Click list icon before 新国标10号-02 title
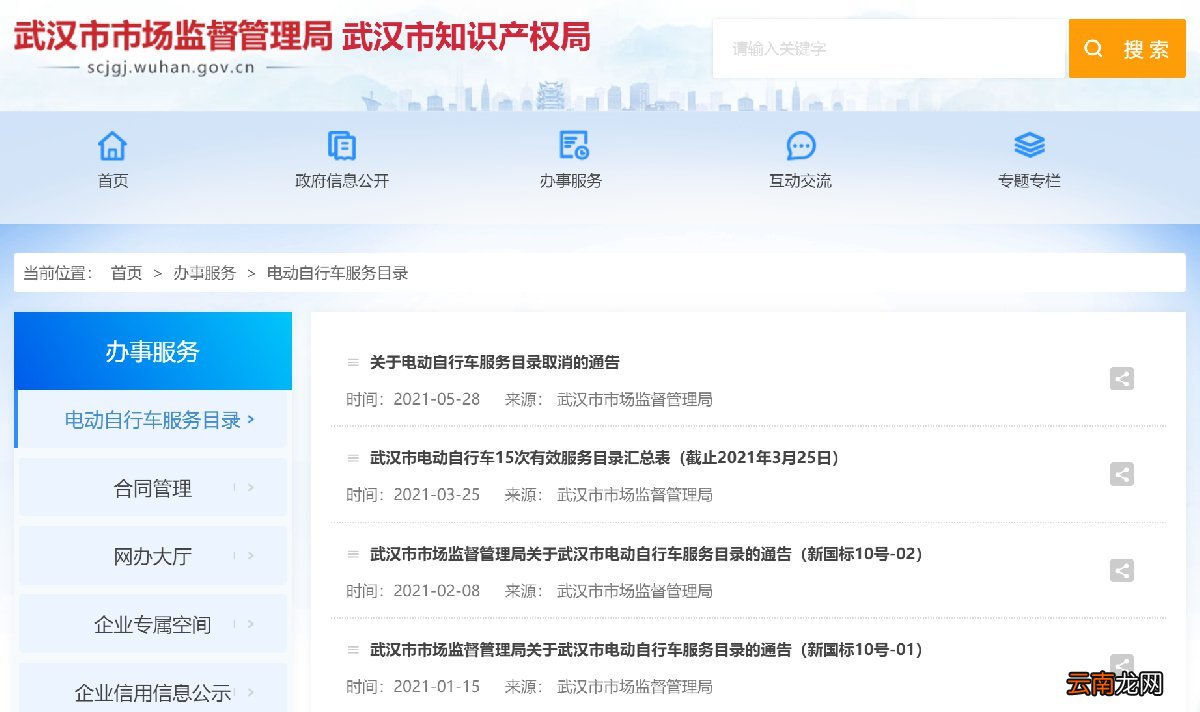This screenshot has height=712, width=1200. tap(353, 554)
